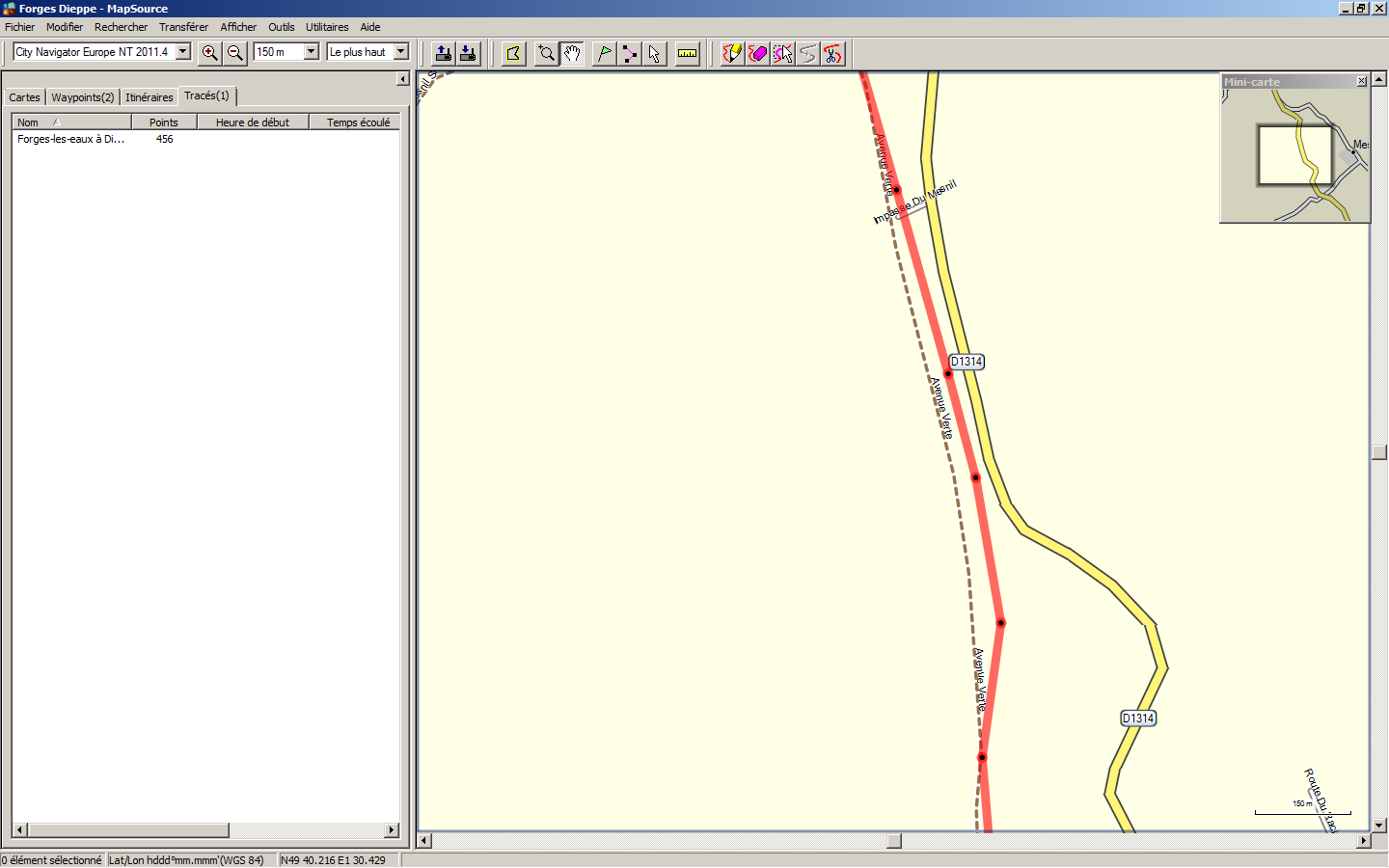Click the map horizontal scrollbar thumb
The height and width of the screenshot is (868, 1389).
894,841
